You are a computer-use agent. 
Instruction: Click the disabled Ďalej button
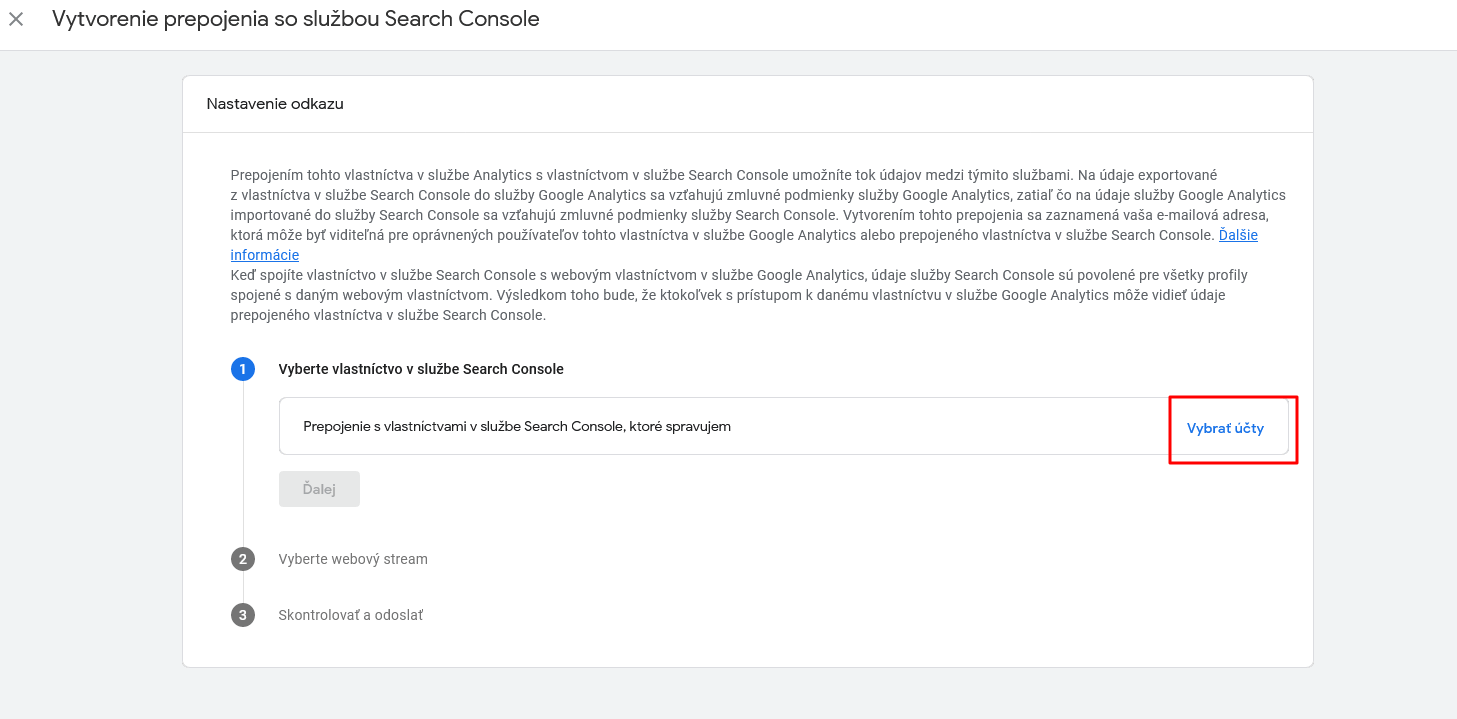[319, 489]
